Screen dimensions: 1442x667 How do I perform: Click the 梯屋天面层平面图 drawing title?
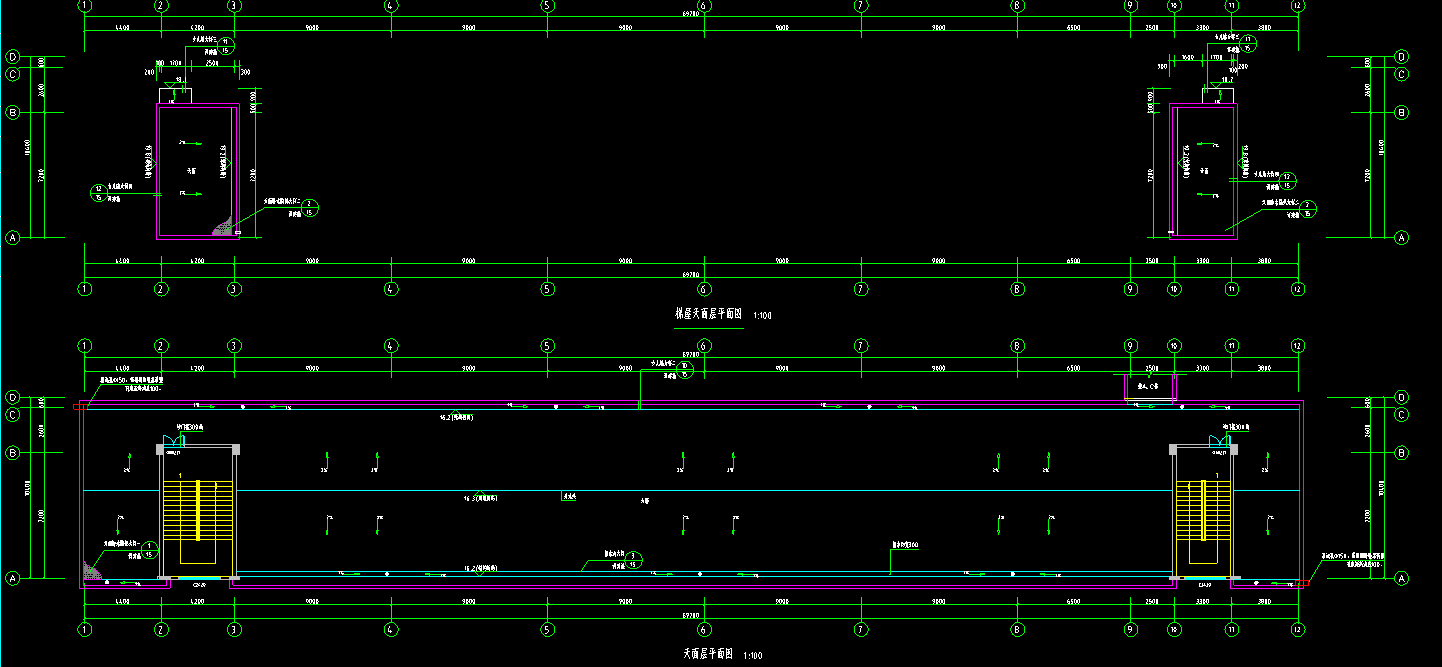click(708, 314)
